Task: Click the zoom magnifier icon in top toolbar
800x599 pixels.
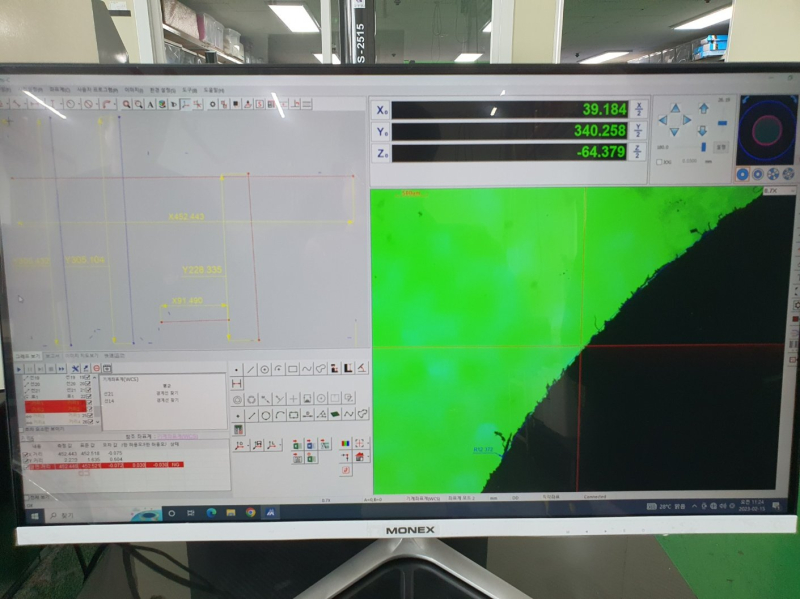Action: 127,103
